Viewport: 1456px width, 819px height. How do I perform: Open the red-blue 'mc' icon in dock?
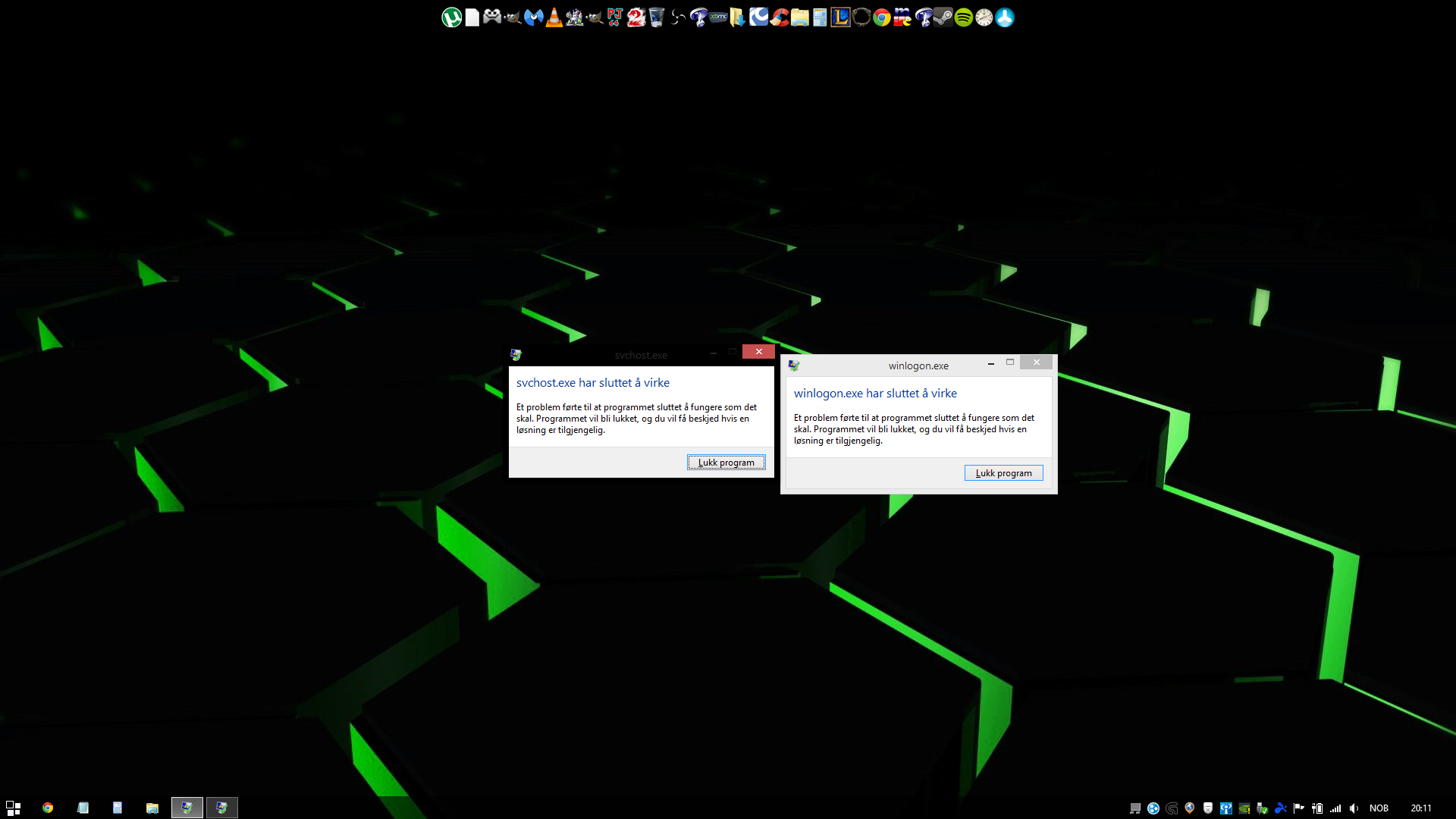(x=902, y=17)
